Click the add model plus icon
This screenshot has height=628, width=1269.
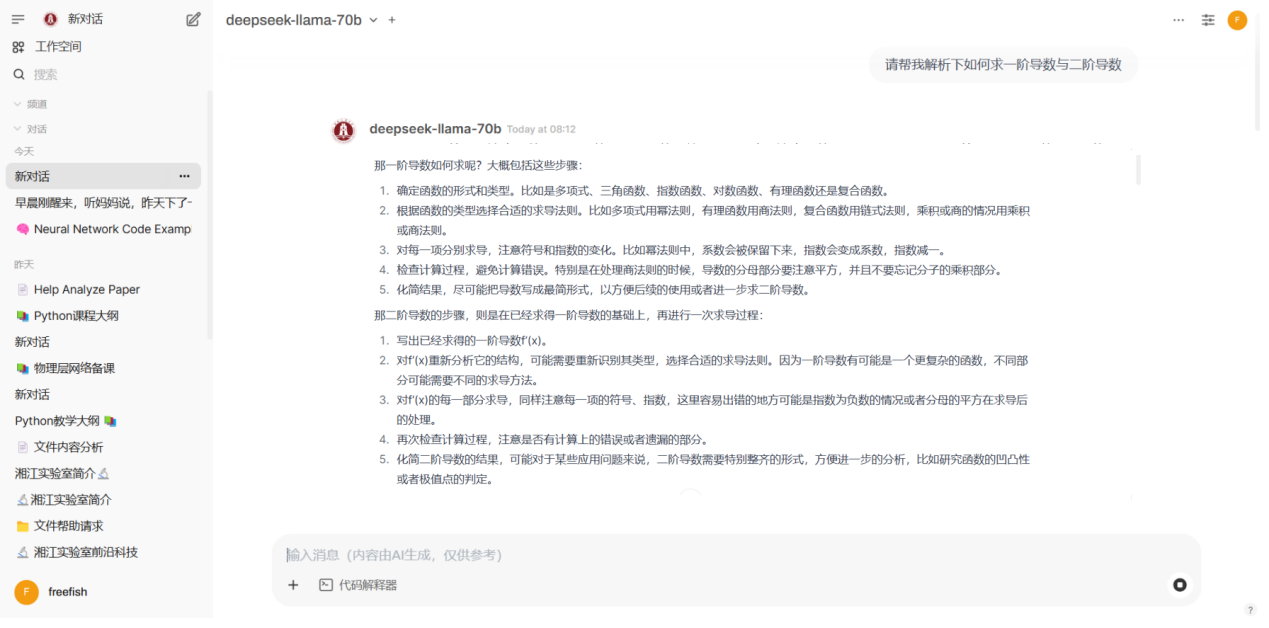pos(392,20)
